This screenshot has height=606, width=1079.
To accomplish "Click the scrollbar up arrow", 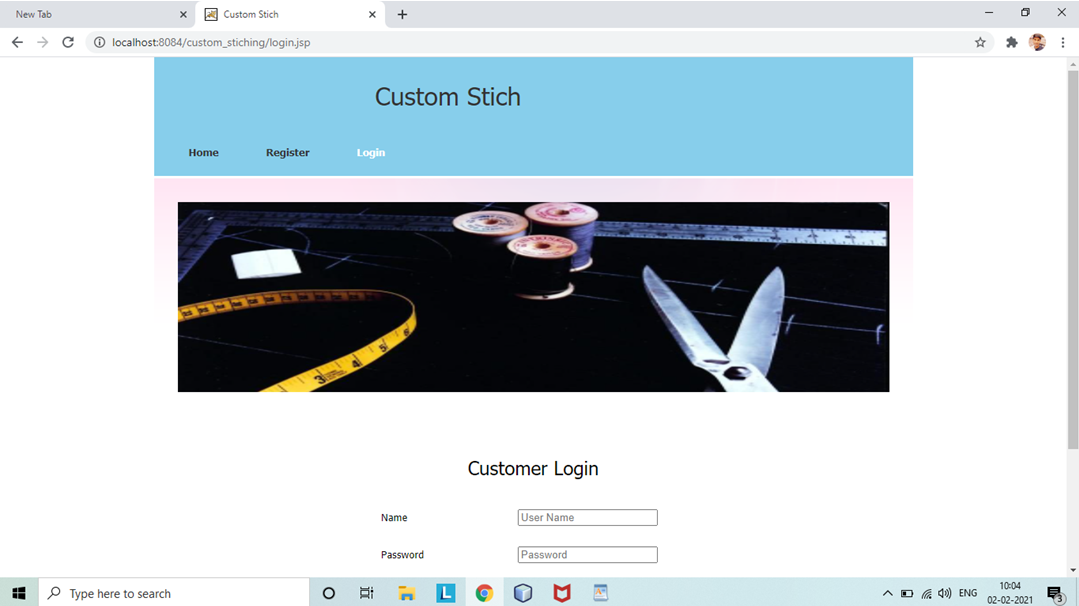I will (x=1073, y=65).
